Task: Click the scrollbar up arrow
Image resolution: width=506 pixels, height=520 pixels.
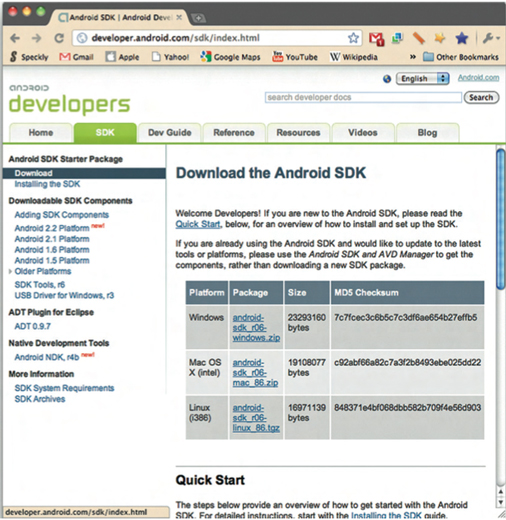Action: 500,491
